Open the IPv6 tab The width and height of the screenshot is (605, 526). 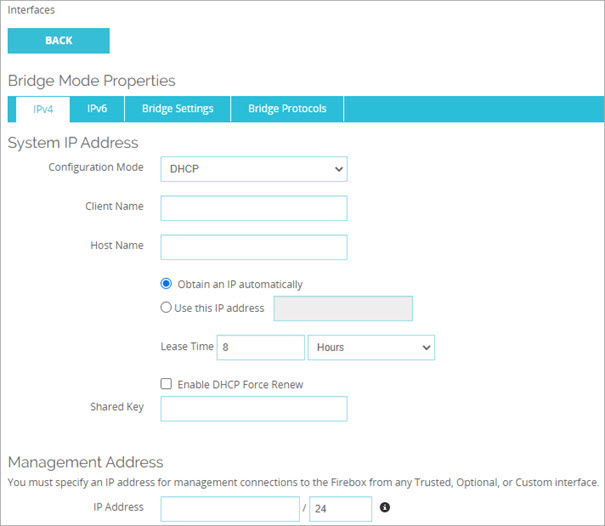[97, 109]
